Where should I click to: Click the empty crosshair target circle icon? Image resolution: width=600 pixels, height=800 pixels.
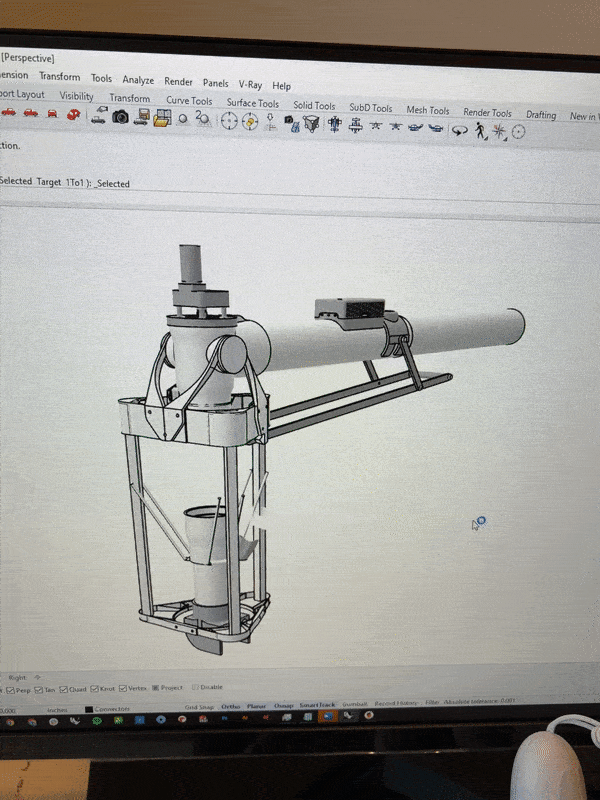tap(229, 121)
